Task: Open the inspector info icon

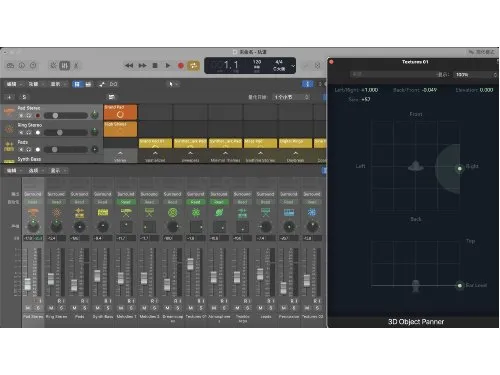Action: point(22,66)
